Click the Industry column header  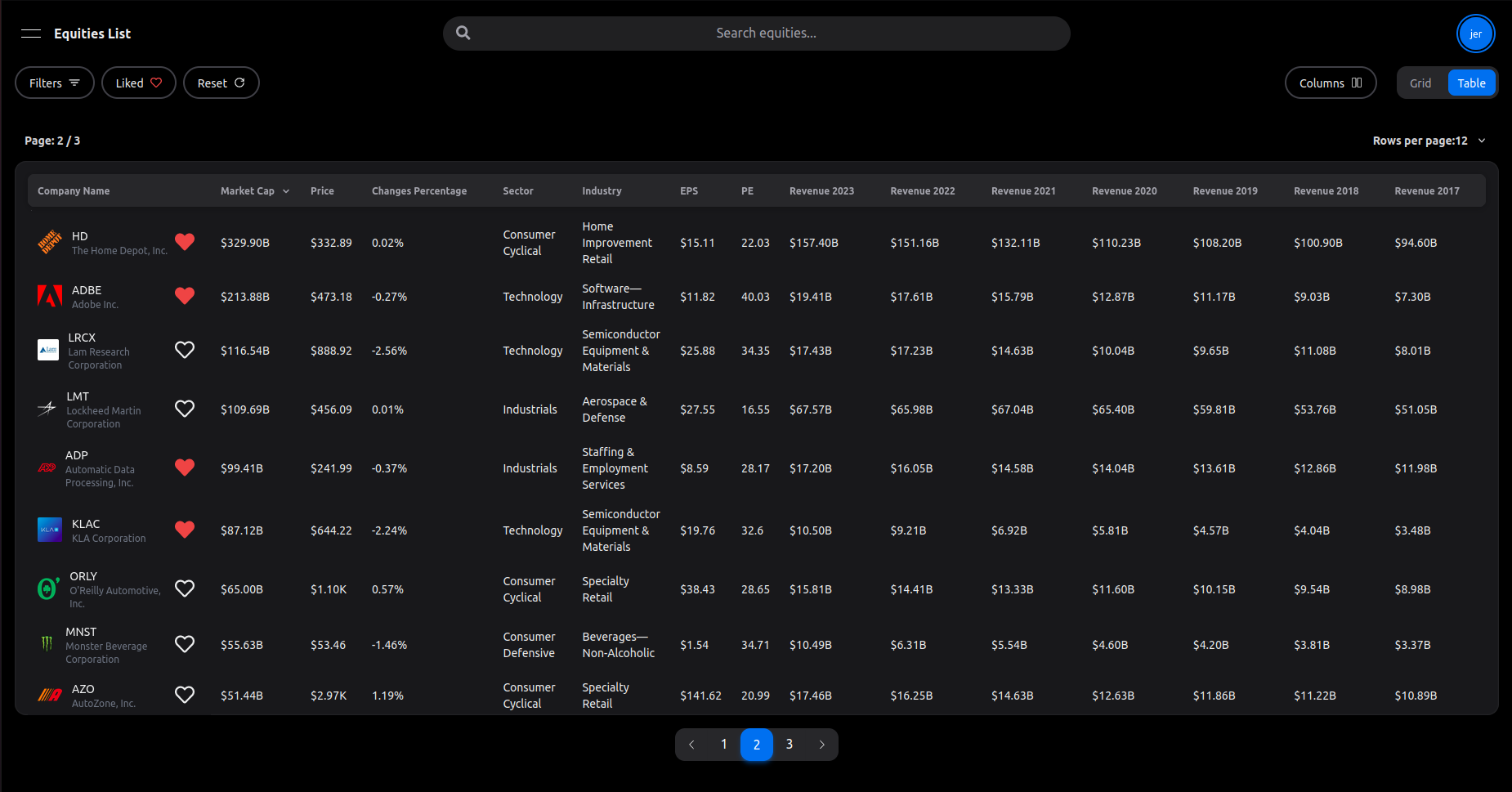point(602,191)
